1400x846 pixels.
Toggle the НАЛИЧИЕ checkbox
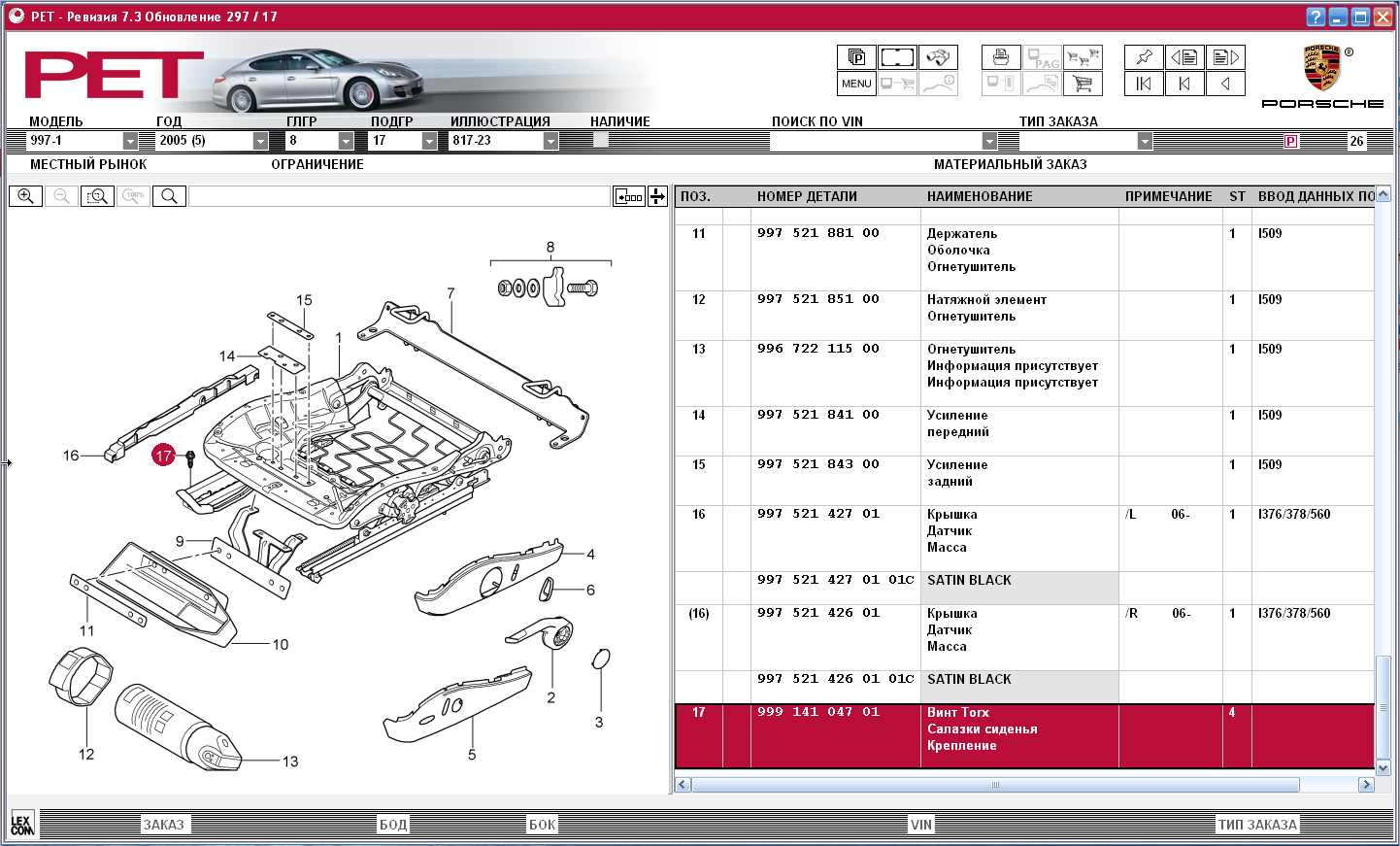(600, 141)
